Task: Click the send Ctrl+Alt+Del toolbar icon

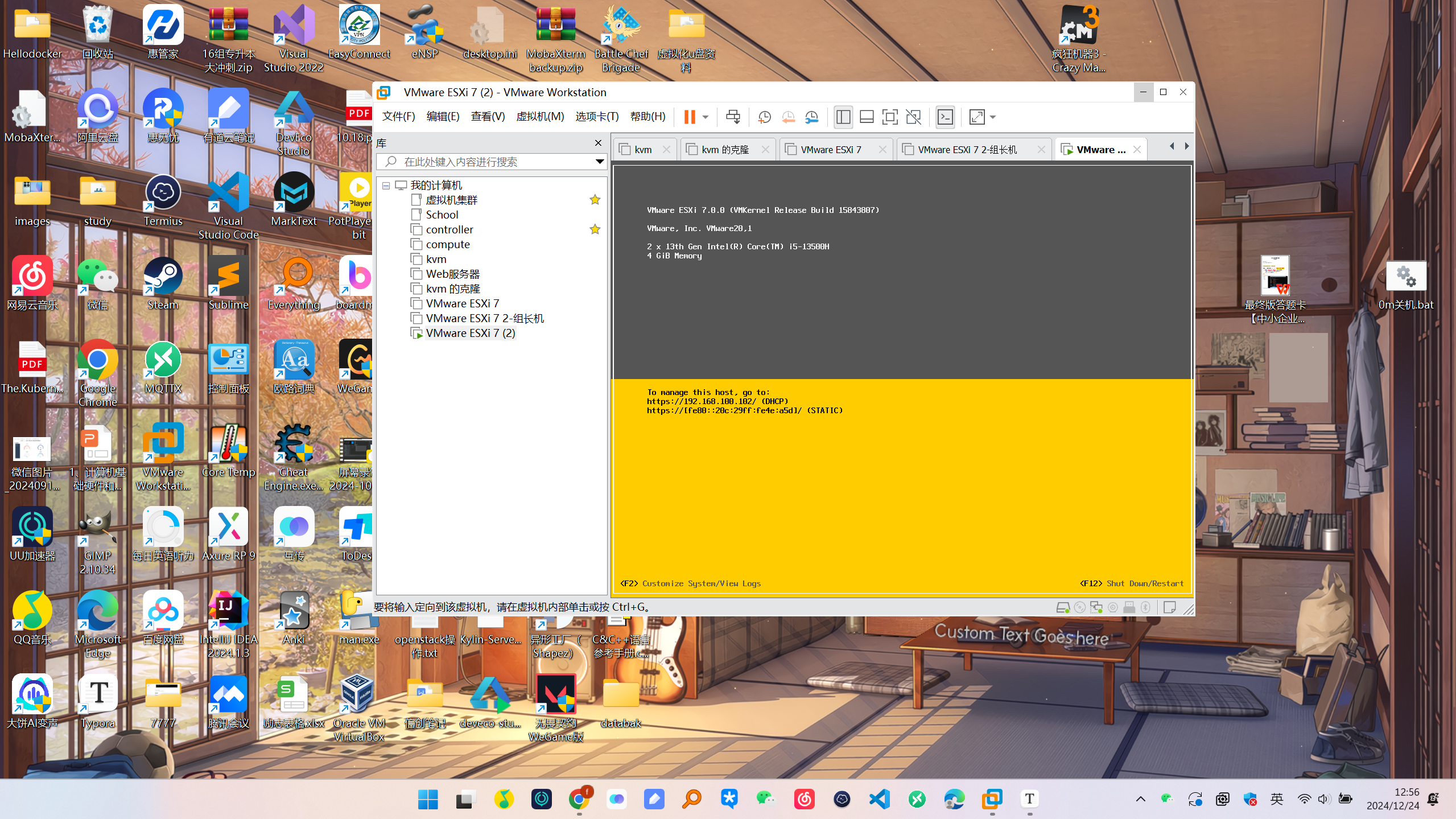Action: coord(733,117)
